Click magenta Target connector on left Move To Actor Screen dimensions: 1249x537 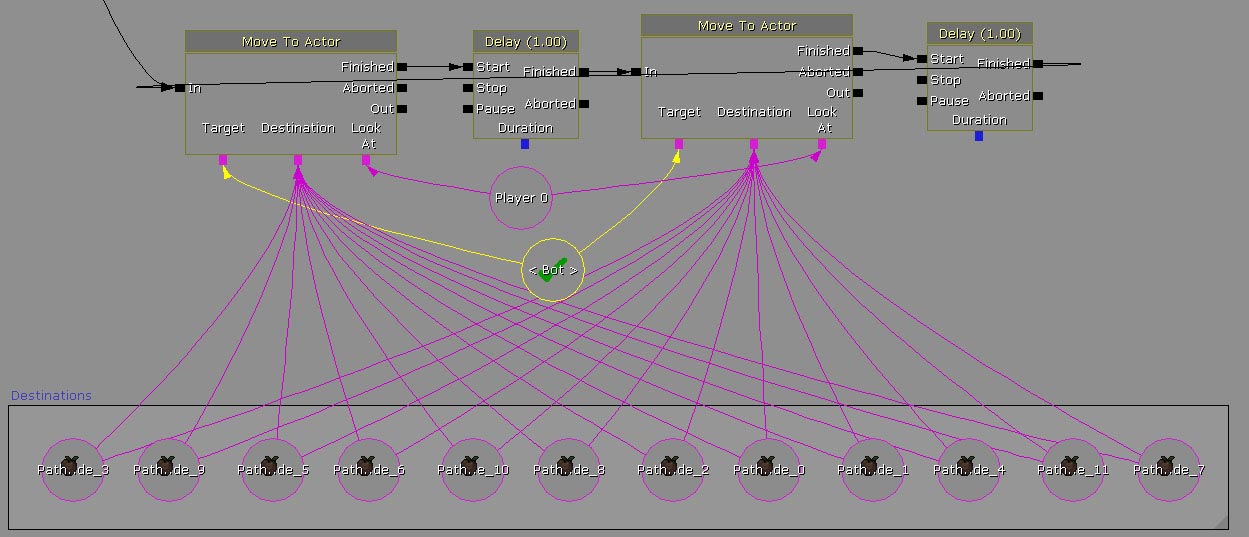click(223, 160)
